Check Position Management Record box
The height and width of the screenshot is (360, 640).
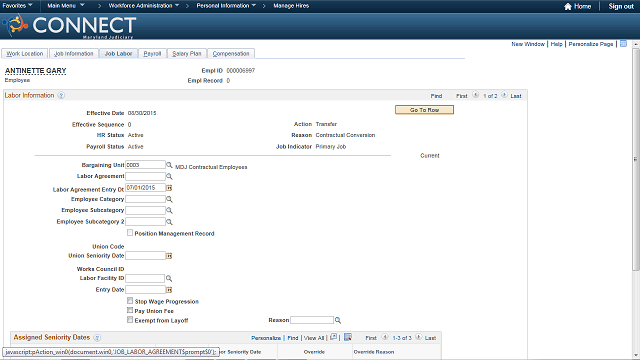130,233
